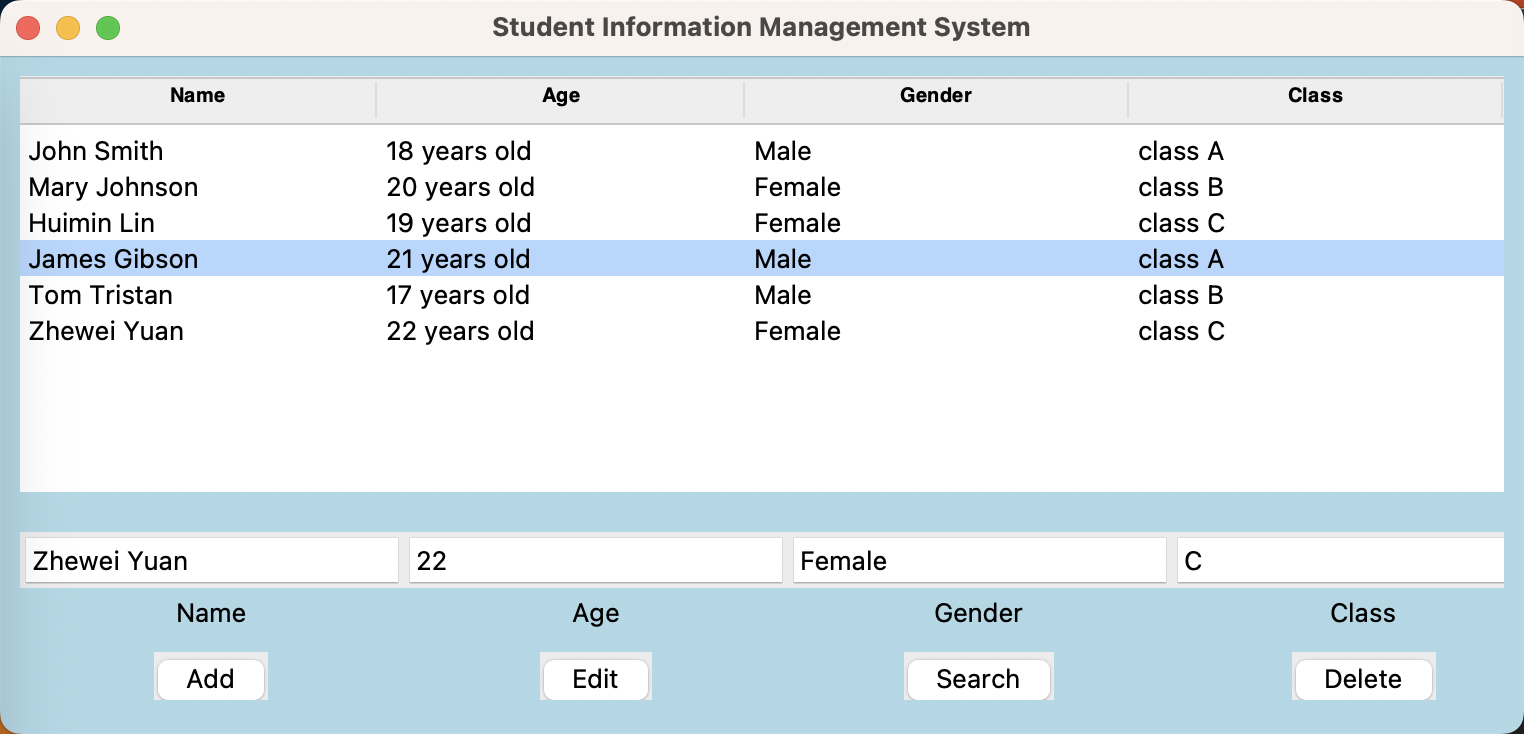The height and width of the screenshot is (734, 1524).
Task: Click the Add button
Action: (210, 678)
